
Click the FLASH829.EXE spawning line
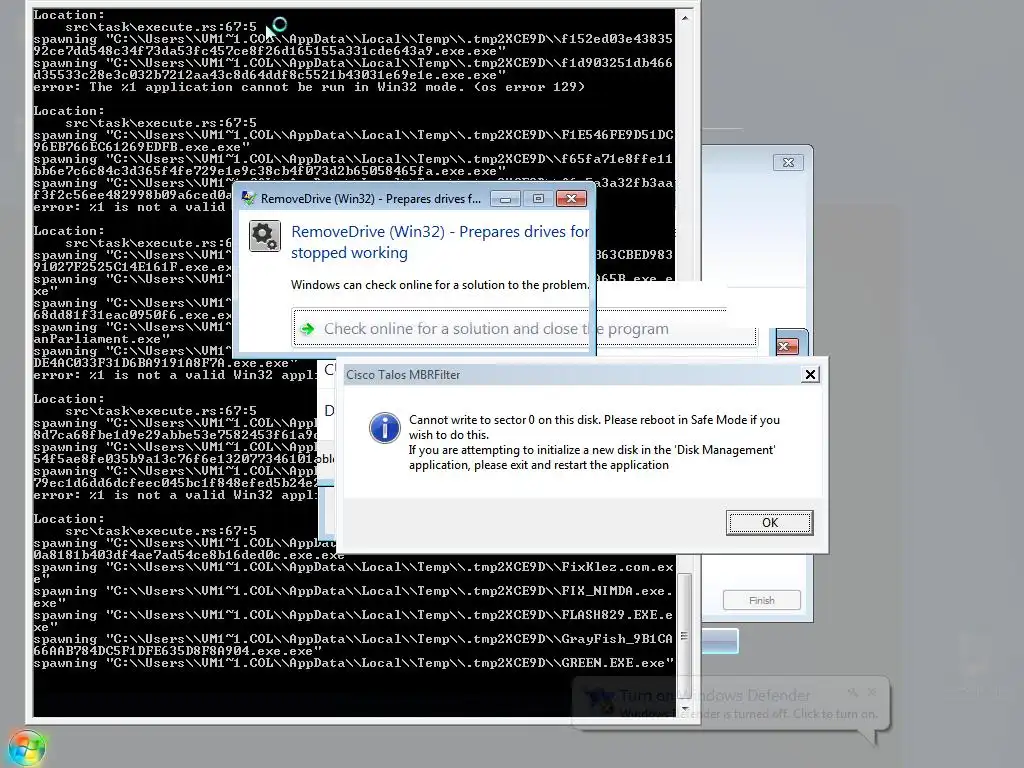click(x=353, y=621)
